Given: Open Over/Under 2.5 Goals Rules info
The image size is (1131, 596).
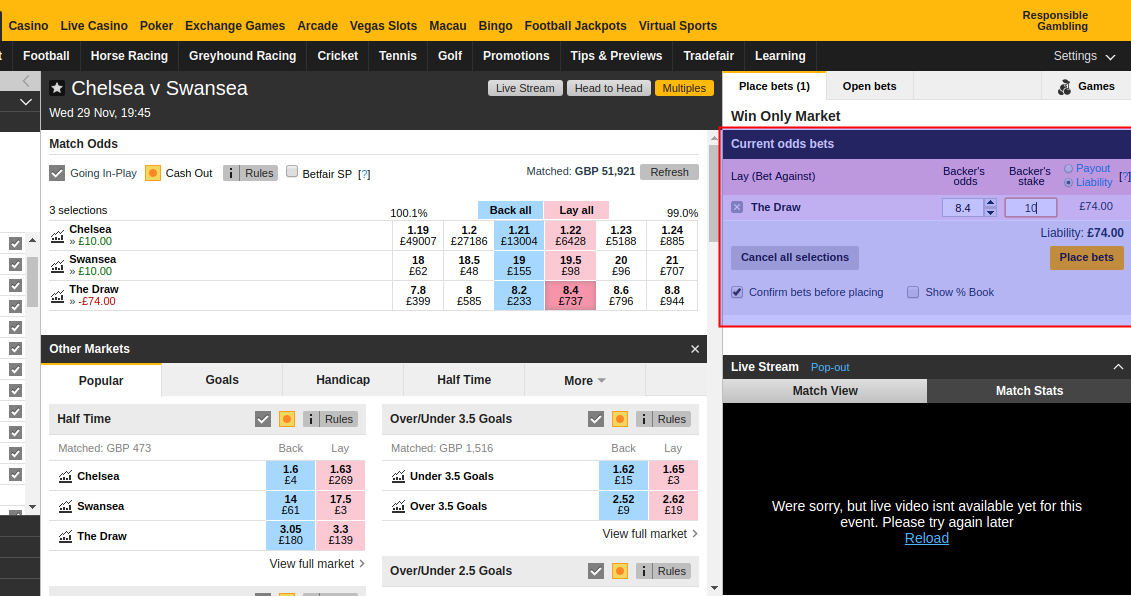Looking at the screenshot, I should pyautogui.click(x=663, y=571).
